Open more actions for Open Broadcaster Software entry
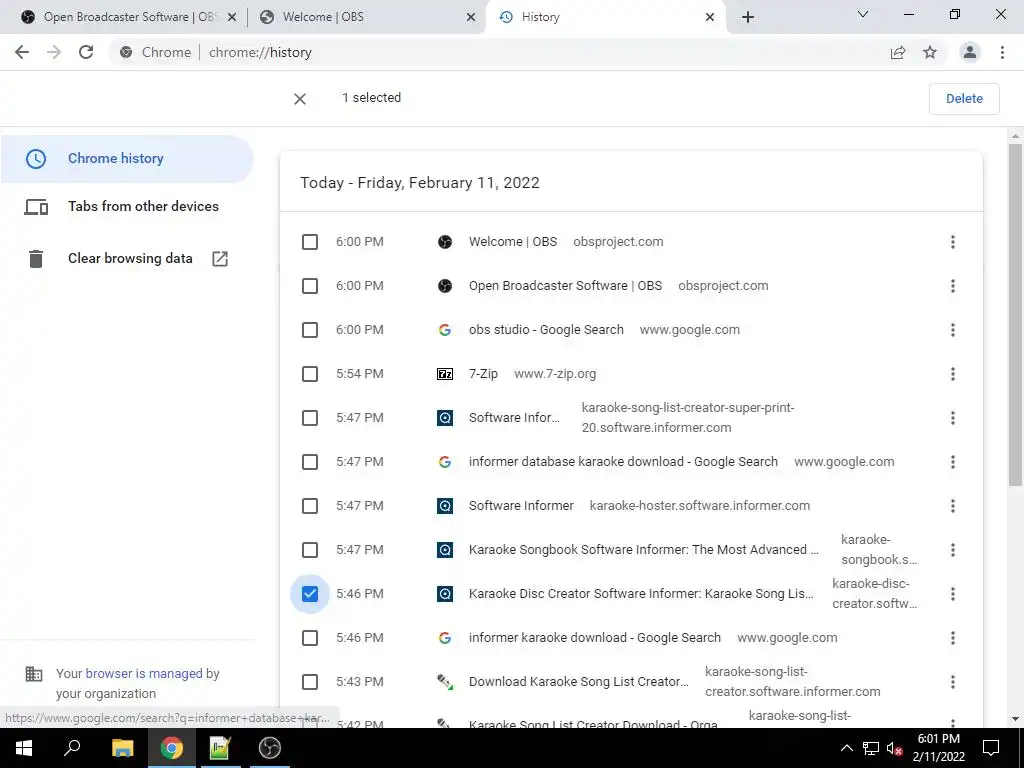The width and height of the screenshot is (1024, 768). pyautogui.click(x=953, y=286)
